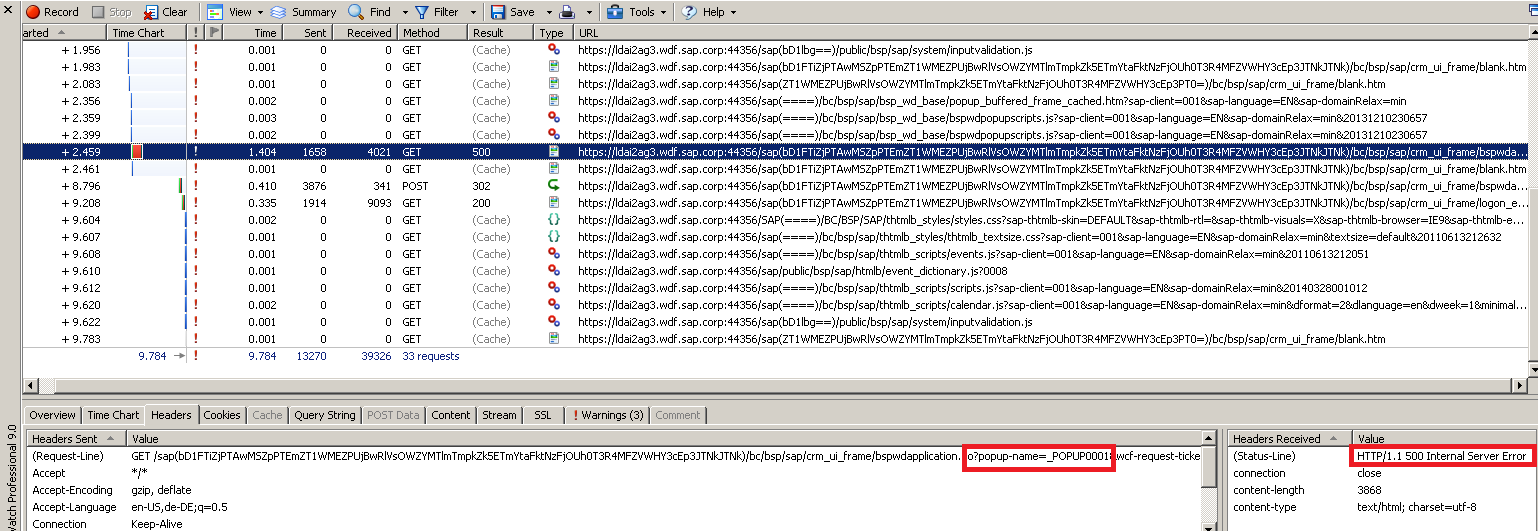Sort by the Headers Sent column header
Viewport: 1538px width, 531px height.
[x=76, y=439]
